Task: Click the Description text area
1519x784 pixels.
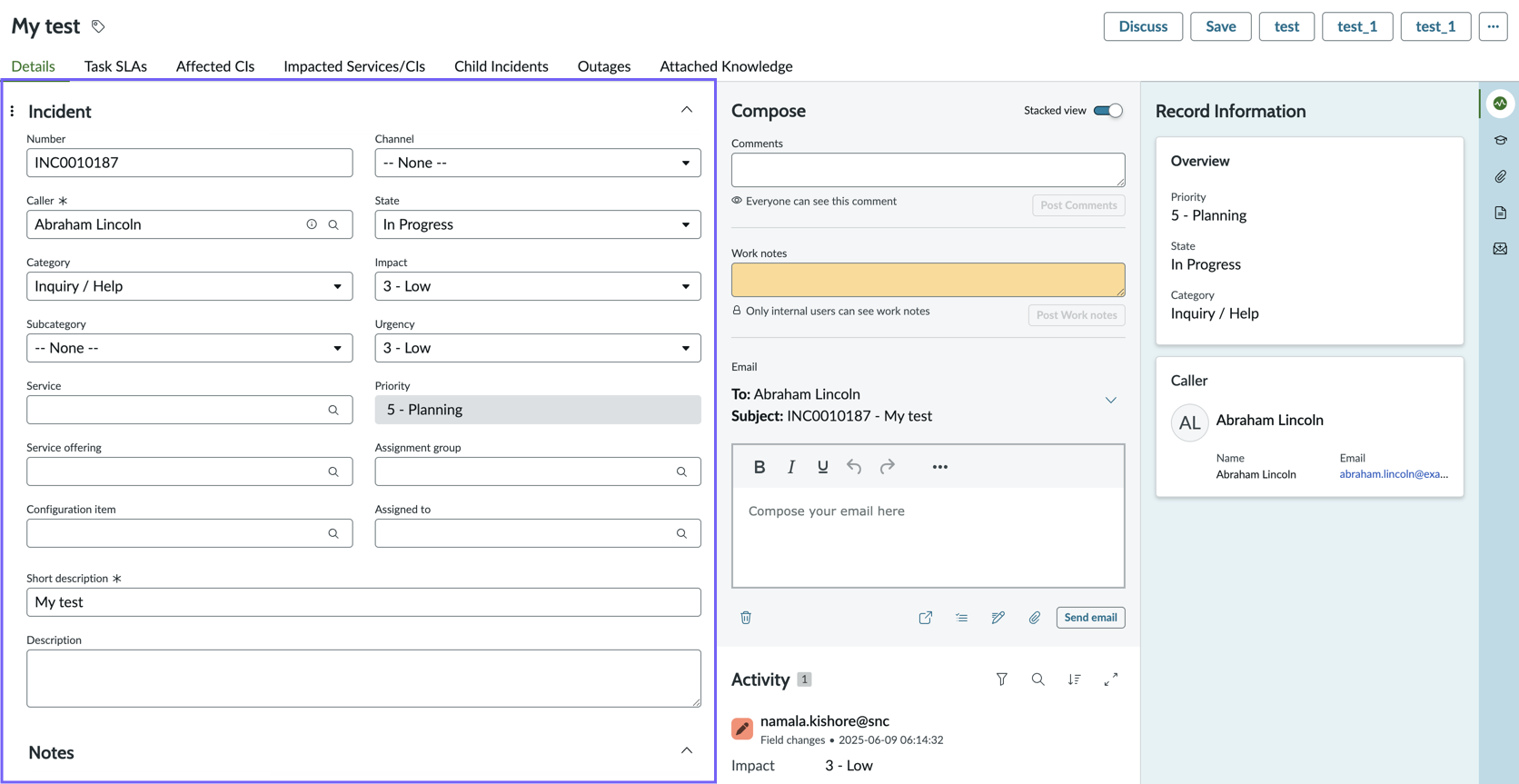Action: [364, 679]
